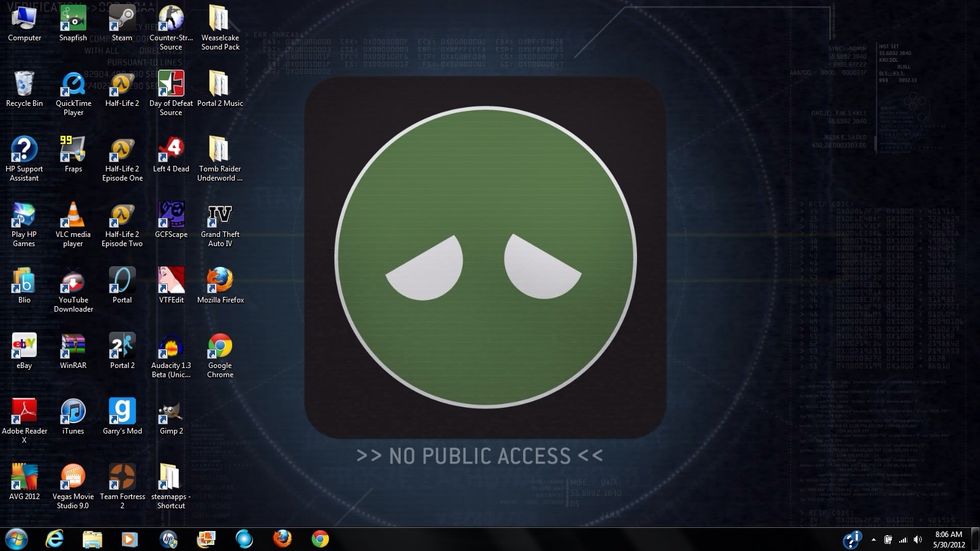Select the GCFScape shortcut
Image resolution: width=980 pixels, height=551 pixels.
[171, 220]
